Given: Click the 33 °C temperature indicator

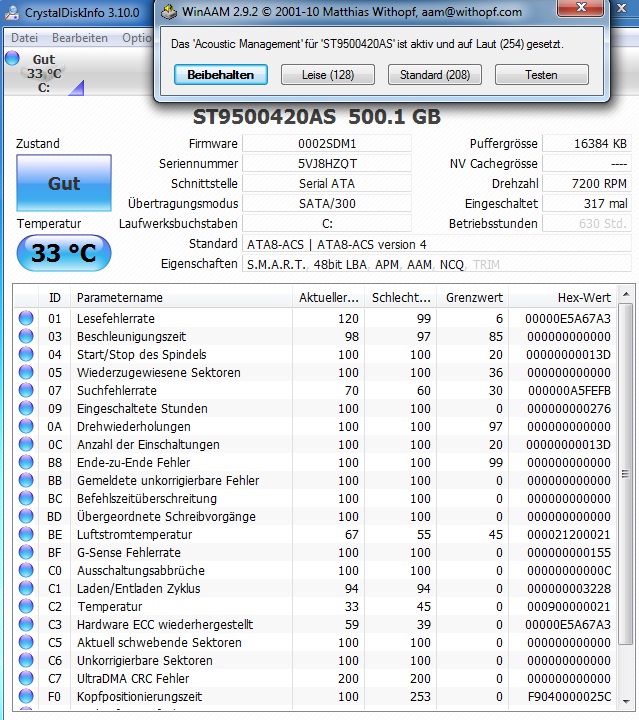Looking at the screenshot, I should pyautogui.click(x=64, y=253).
